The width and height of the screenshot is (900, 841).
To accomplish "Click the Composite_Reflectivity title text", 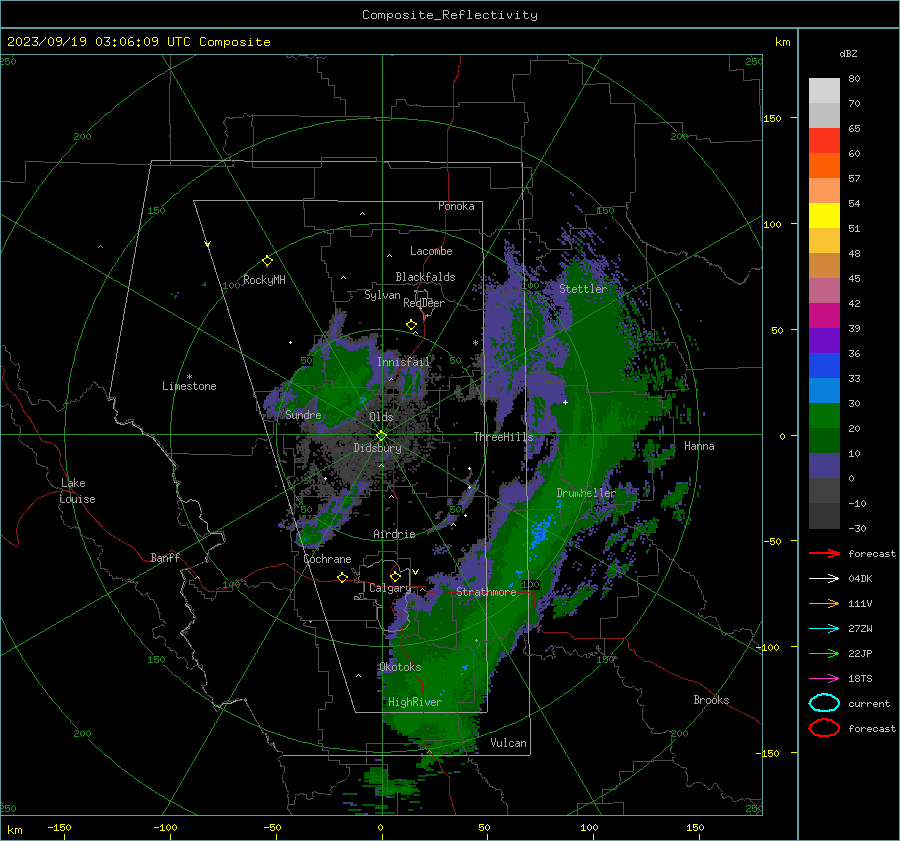I will (450, 15).
